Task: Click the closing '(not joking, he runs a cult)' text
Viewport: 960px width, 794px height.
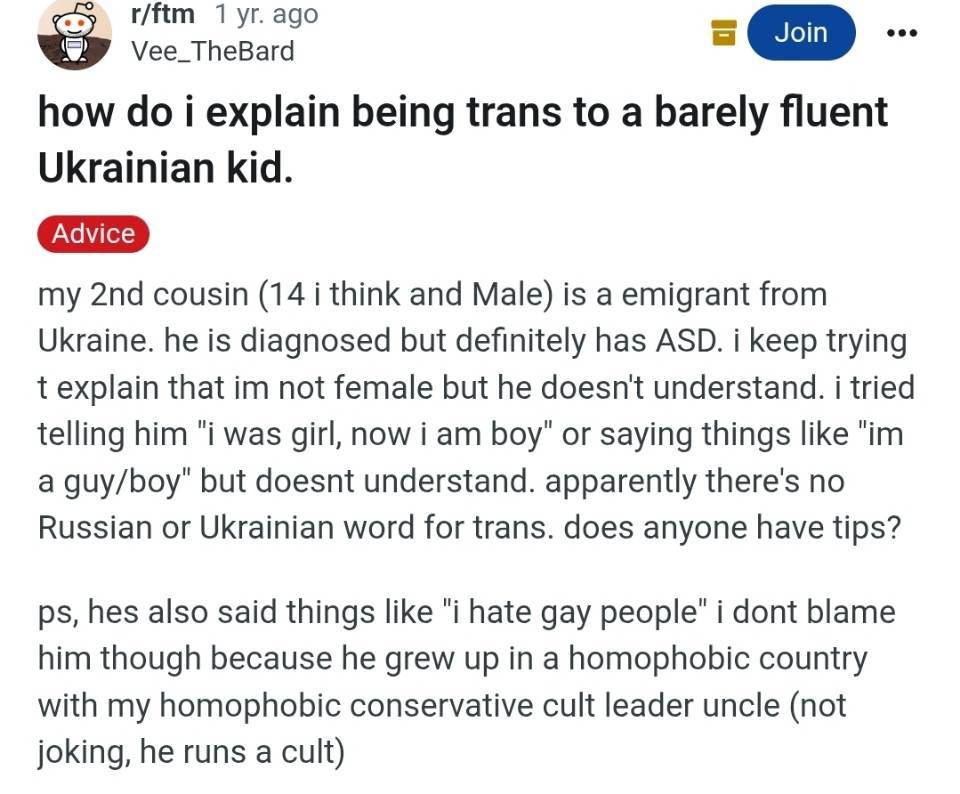Action: [190, 750]
